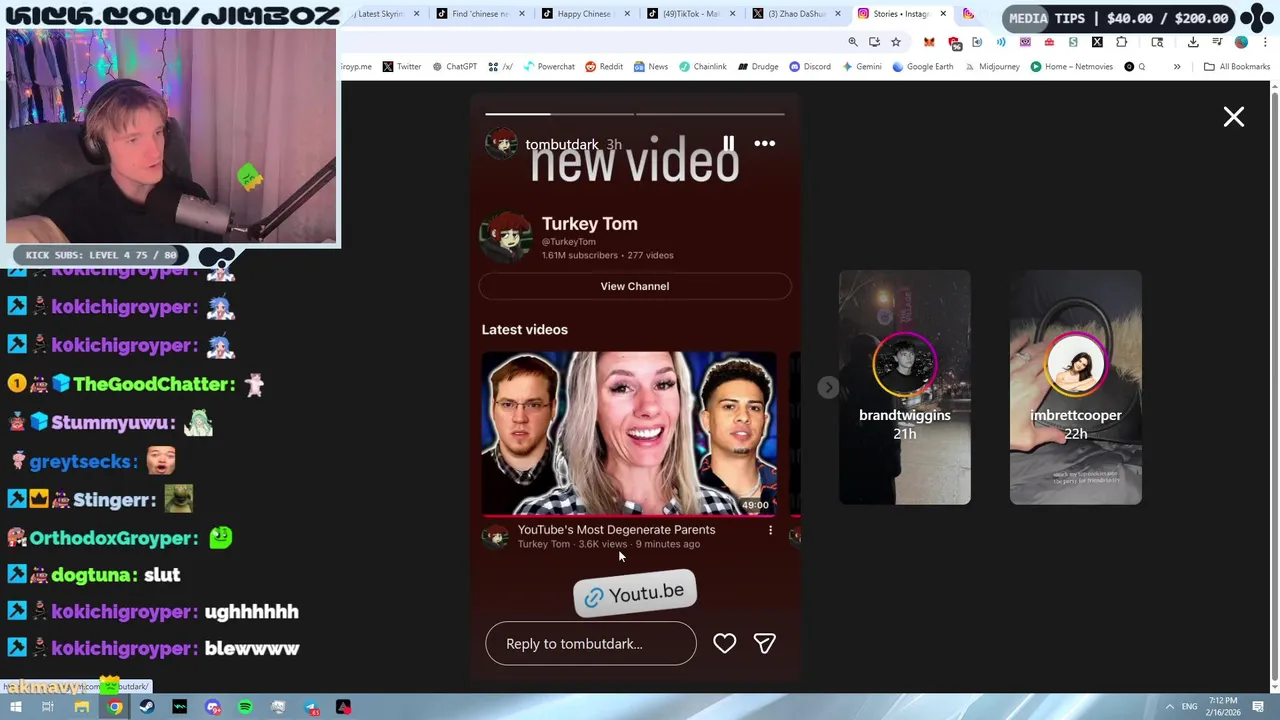Image resolution: width=1280 pixels, height=720 pixels.
Task: Open the Windows Start menu
Action: click(x=15, y=707)
